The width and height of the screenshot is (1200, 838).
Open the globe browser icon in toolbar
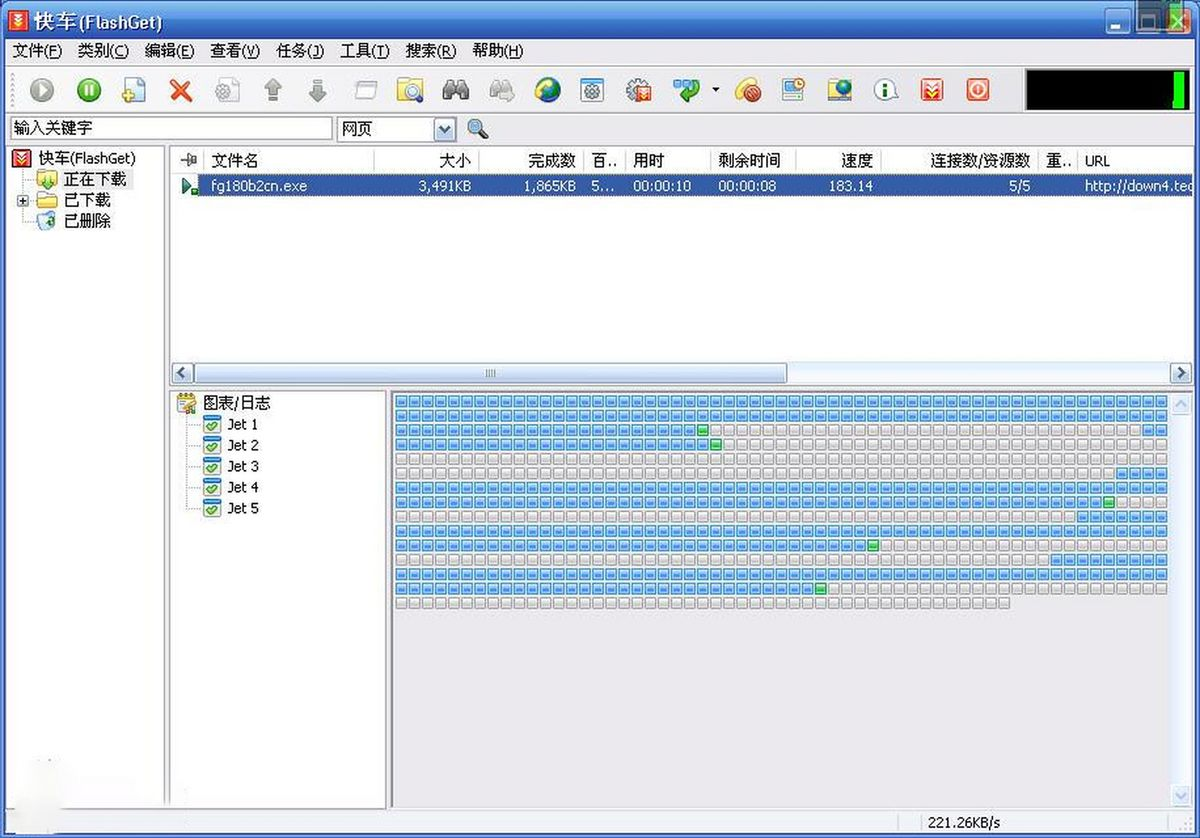point(547,90)
